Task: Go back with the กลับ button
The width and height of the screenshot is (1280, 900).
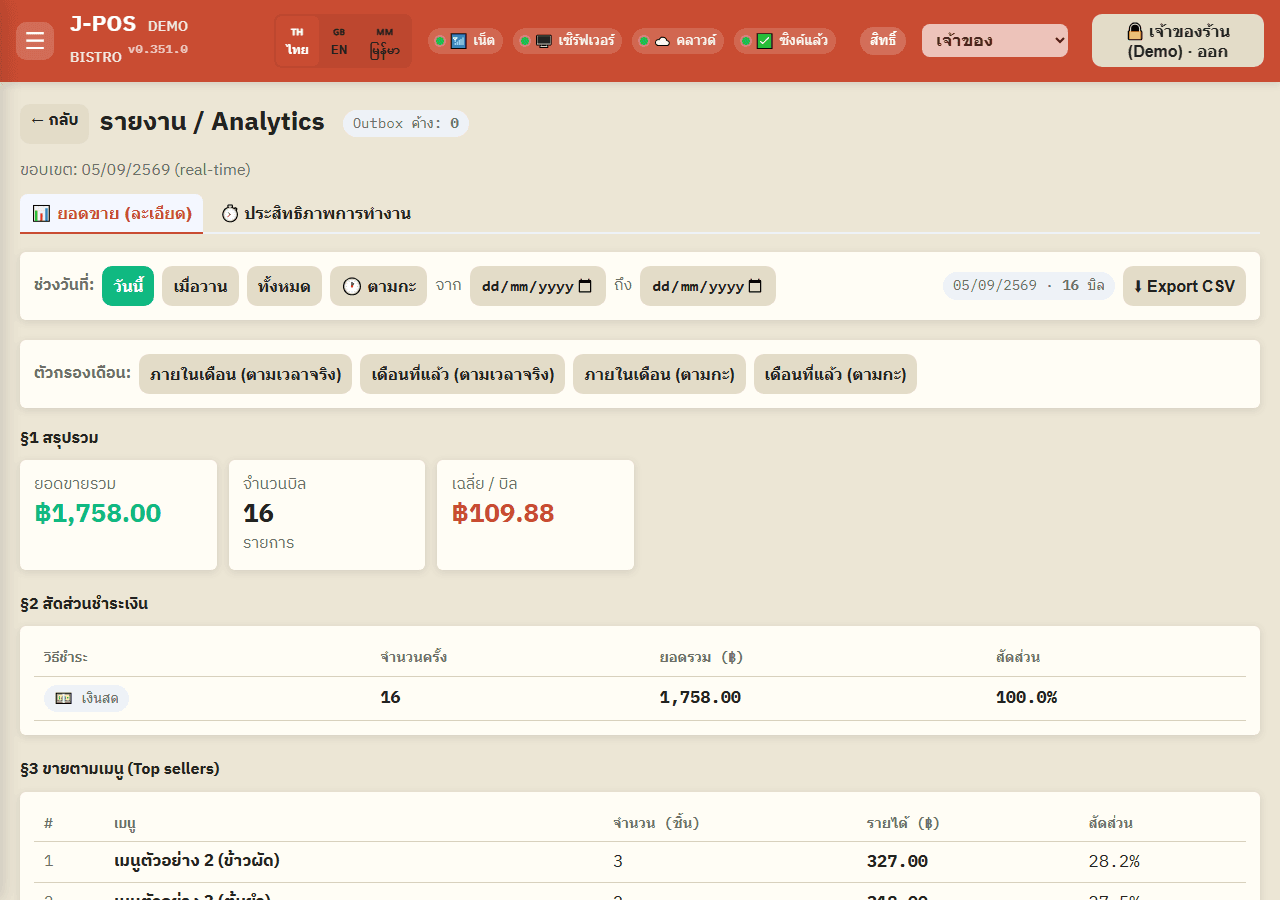Action: pos(54,121)
